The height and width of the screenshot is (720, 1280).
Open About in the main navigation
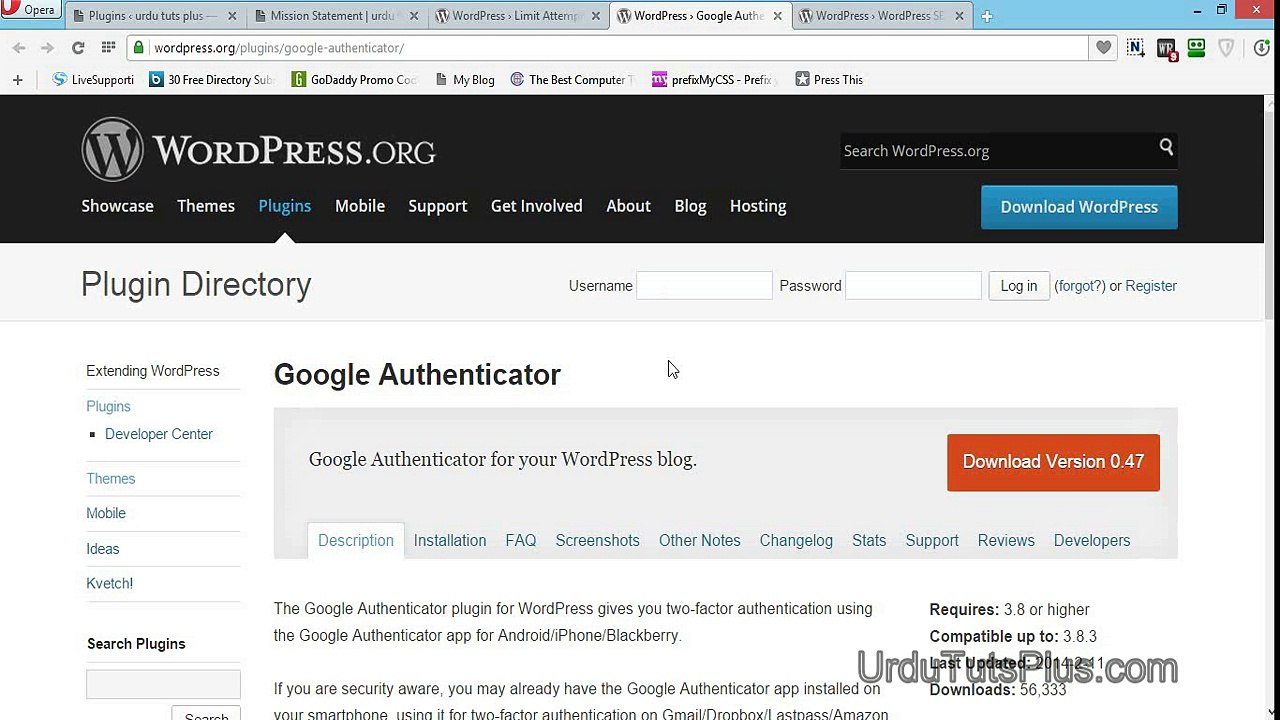pyautogui.click(x=628, y=206)
